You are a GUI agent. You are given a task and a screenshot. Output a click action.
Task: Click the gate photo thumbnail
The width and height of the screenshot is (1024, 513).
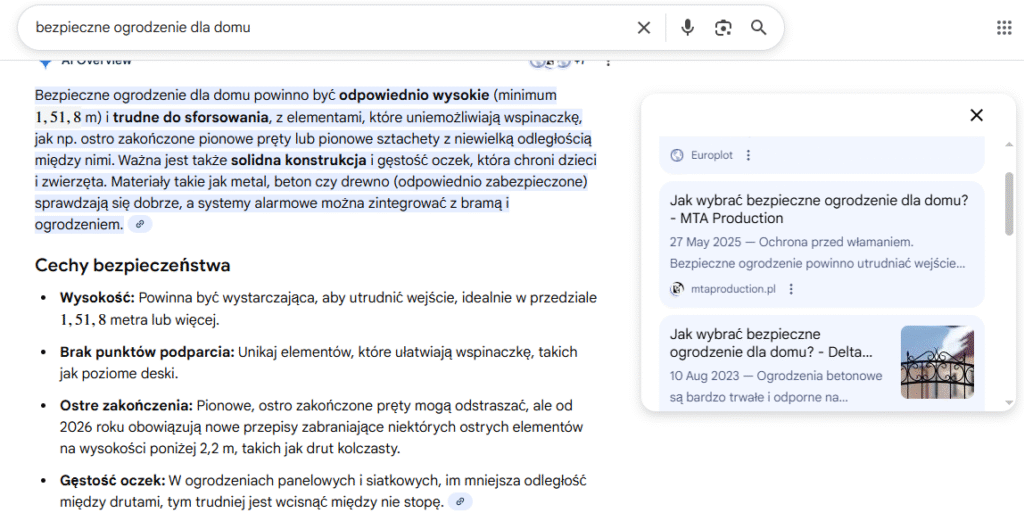[x=937, y=361]
